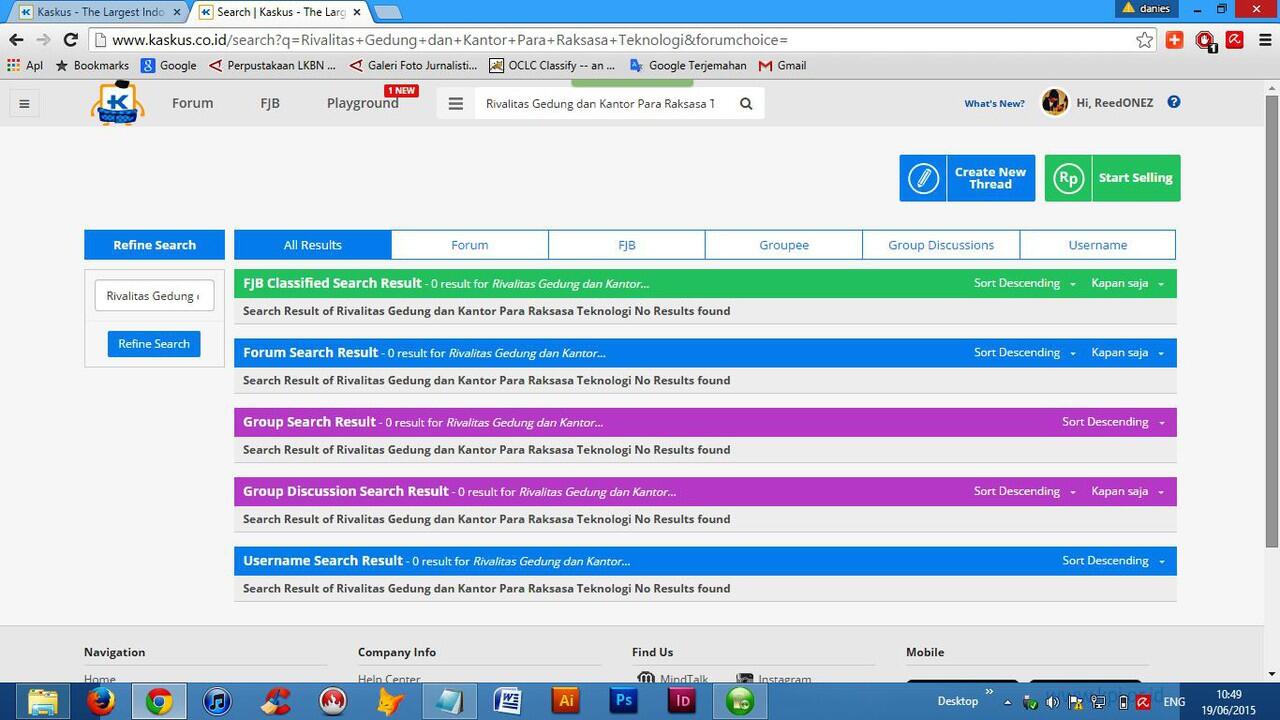Open the help question mark icon
This screenshot has height=720, width=1280.
click(x=1174, y=102)
